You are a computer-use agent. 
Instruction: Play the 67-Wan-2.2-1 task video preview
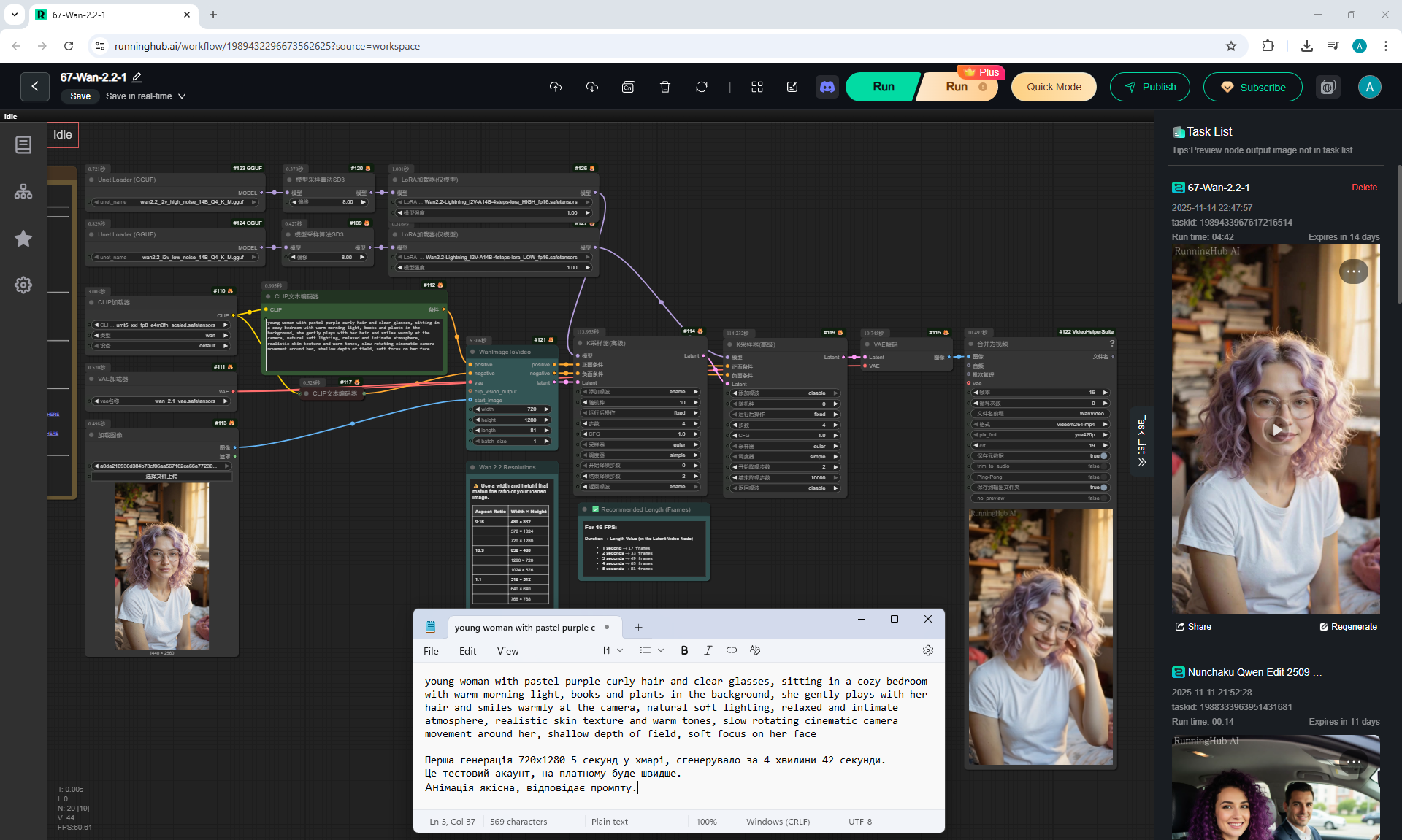click(1276, 430)
